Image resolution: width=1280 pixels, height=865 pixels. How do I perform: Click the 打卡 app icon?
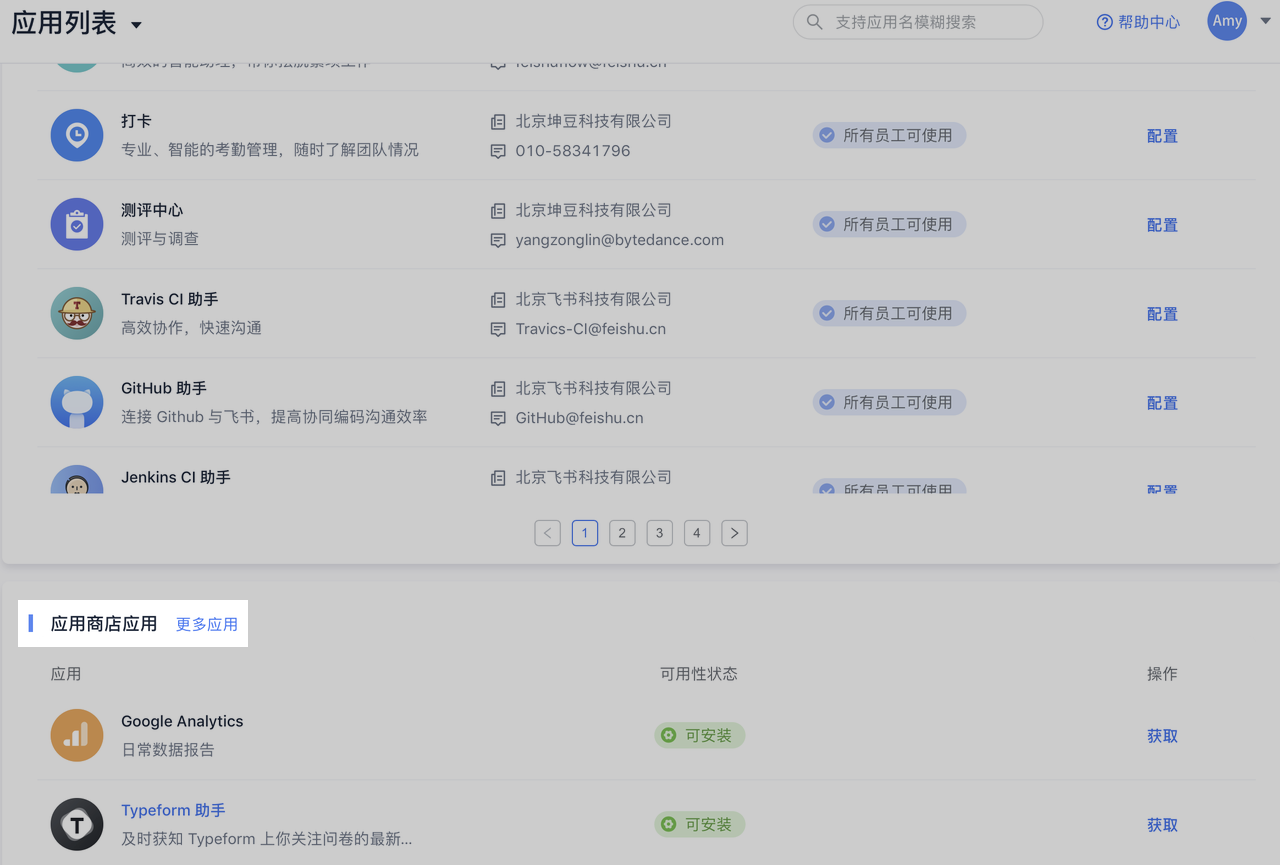[77, 135]
